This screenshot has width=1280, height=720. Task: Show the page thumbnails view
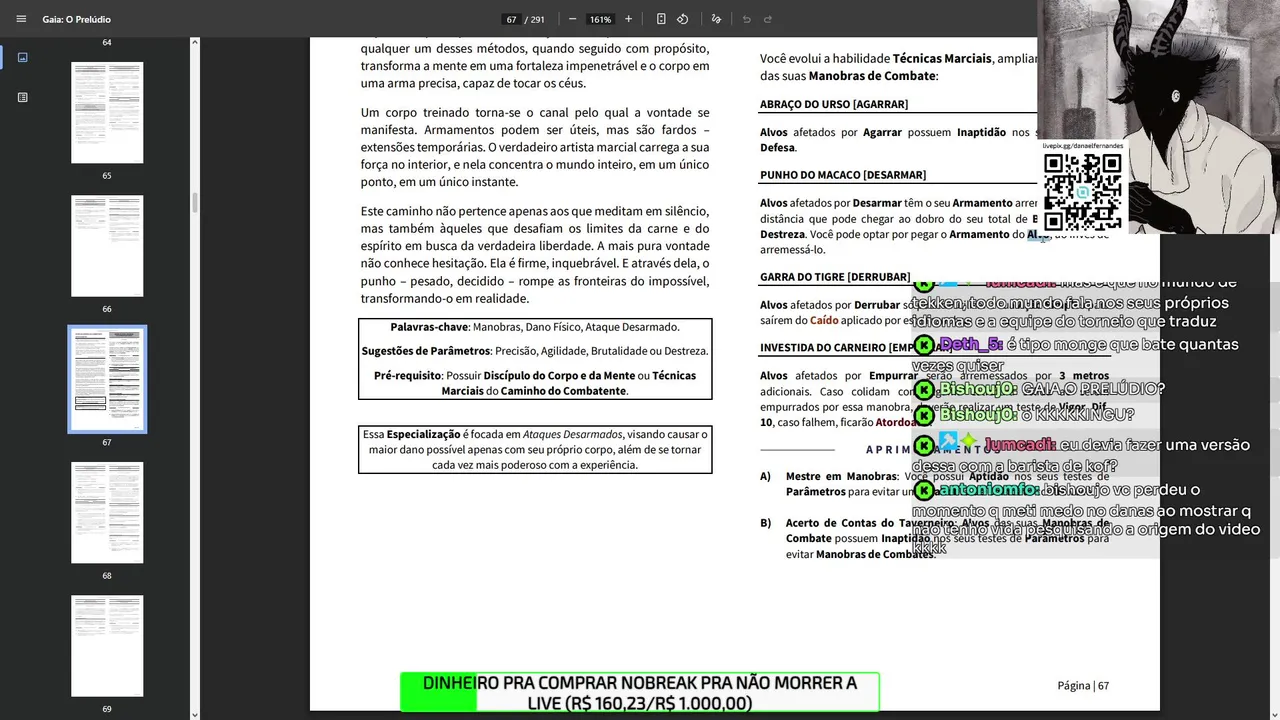[22, 57]
